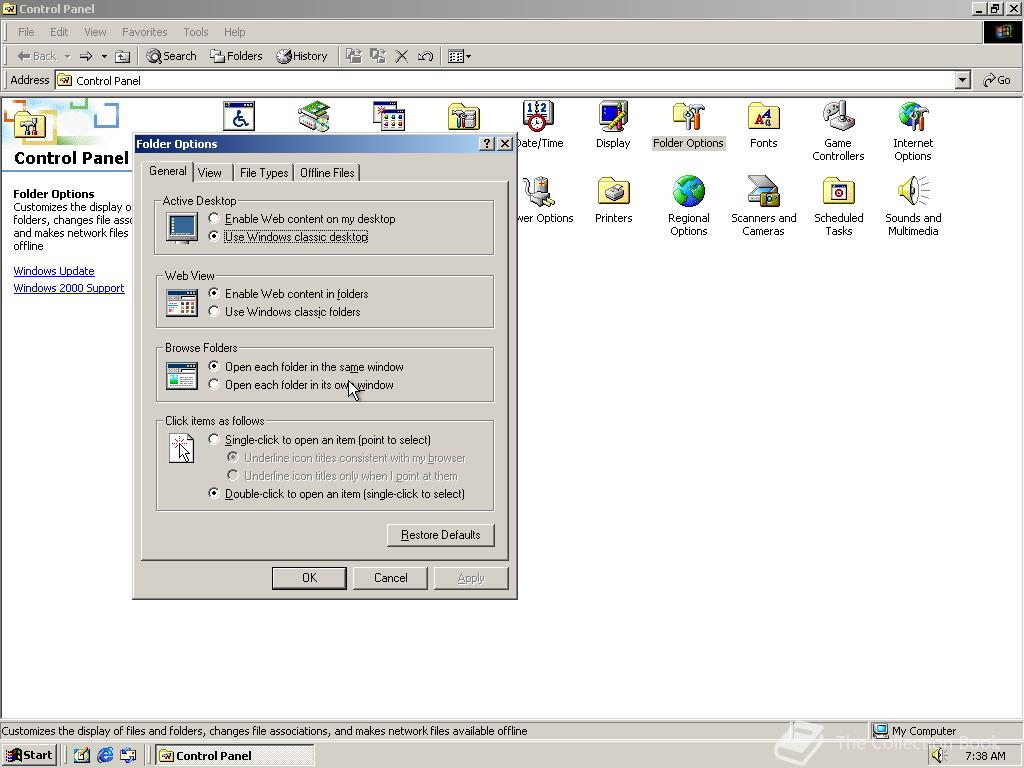Click the Undo toolbar icon

pyautogui.click(x=425, y=56)
